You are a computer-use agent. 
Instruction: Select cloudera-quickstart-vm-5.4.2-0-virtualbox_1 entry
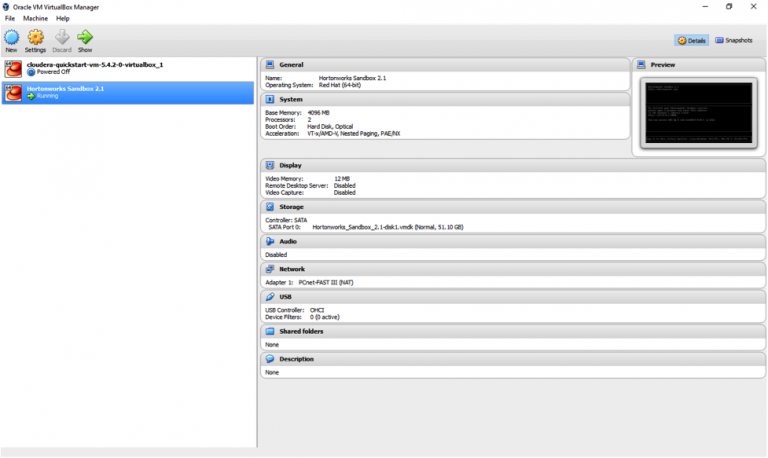click(x=128, y=69)
